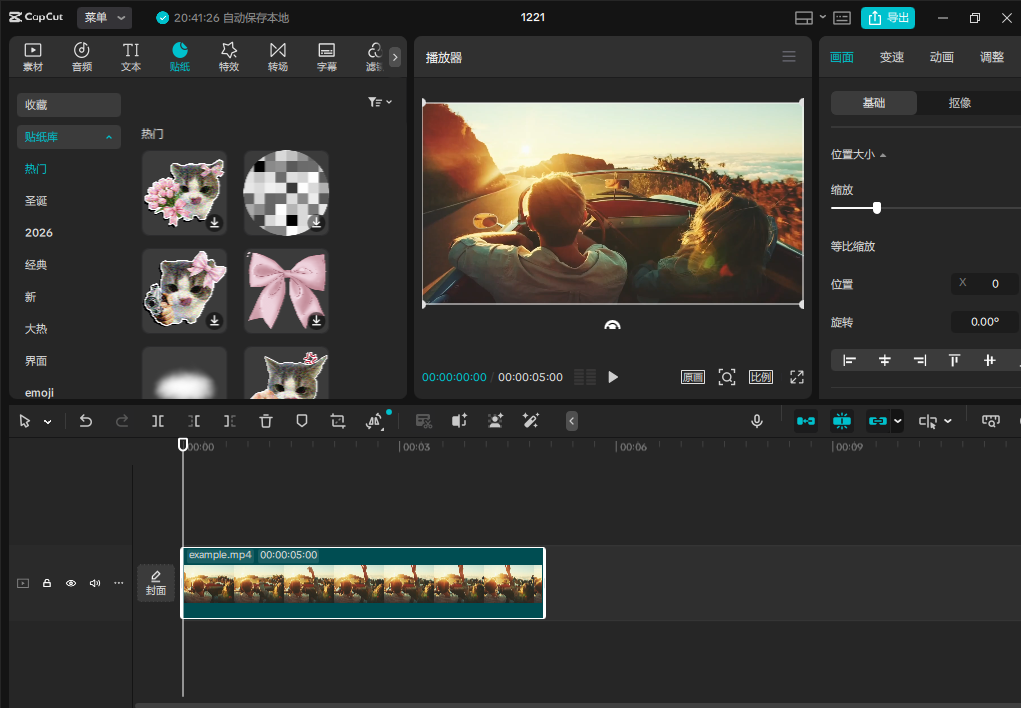
Task: Enter full screen preview in player
Action: pos(797,377)
